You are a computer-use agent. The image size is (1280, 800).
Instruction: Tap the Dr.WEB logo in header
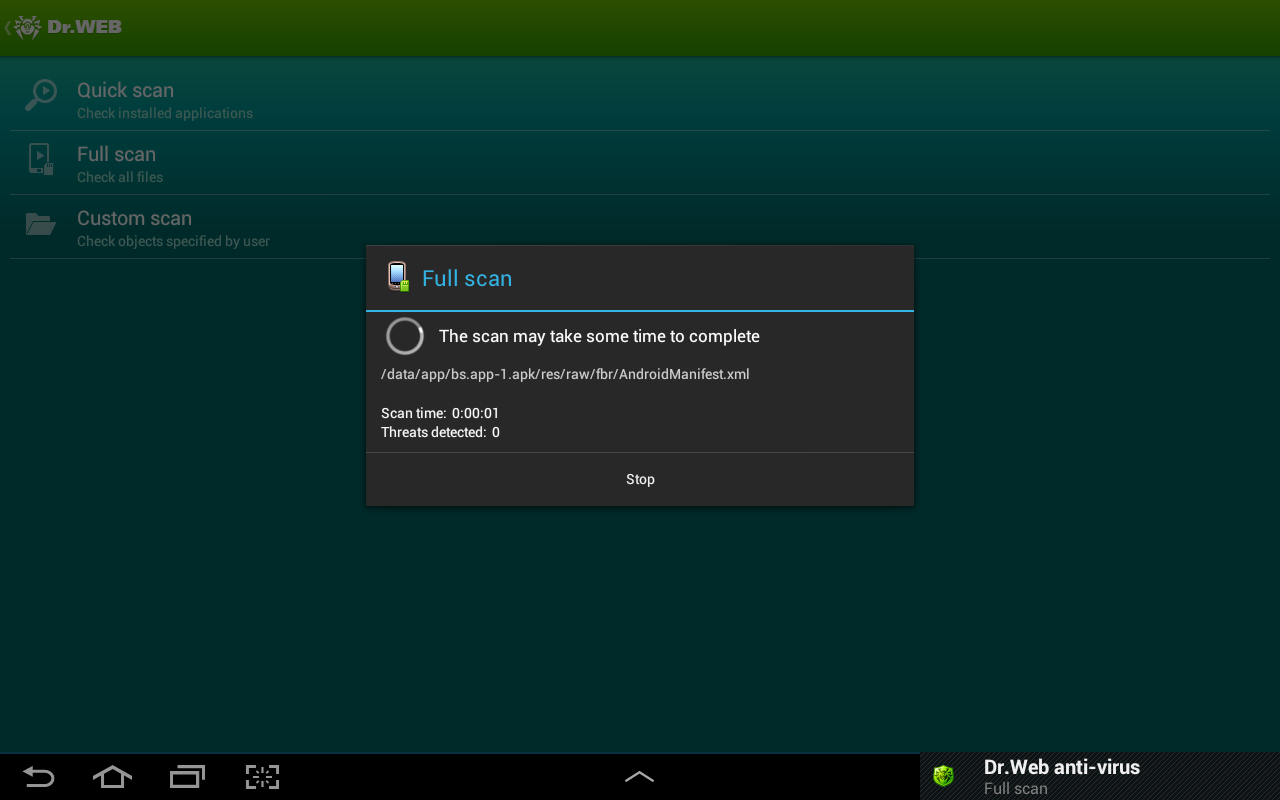pyautogui.click(x=69, y=27)
